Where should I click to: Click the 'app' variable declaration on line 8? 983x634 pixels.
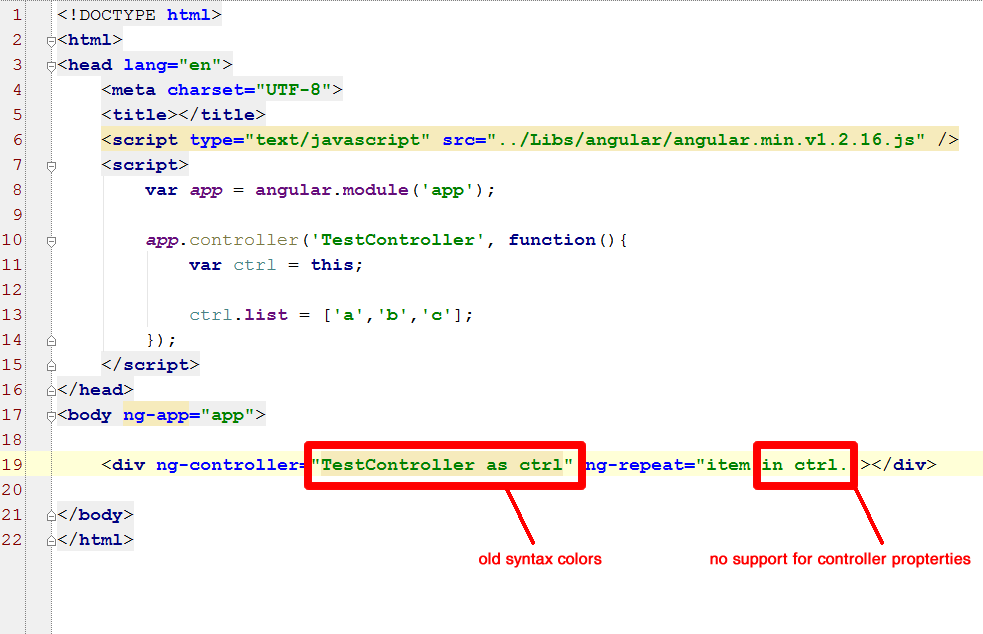[206, 189]
